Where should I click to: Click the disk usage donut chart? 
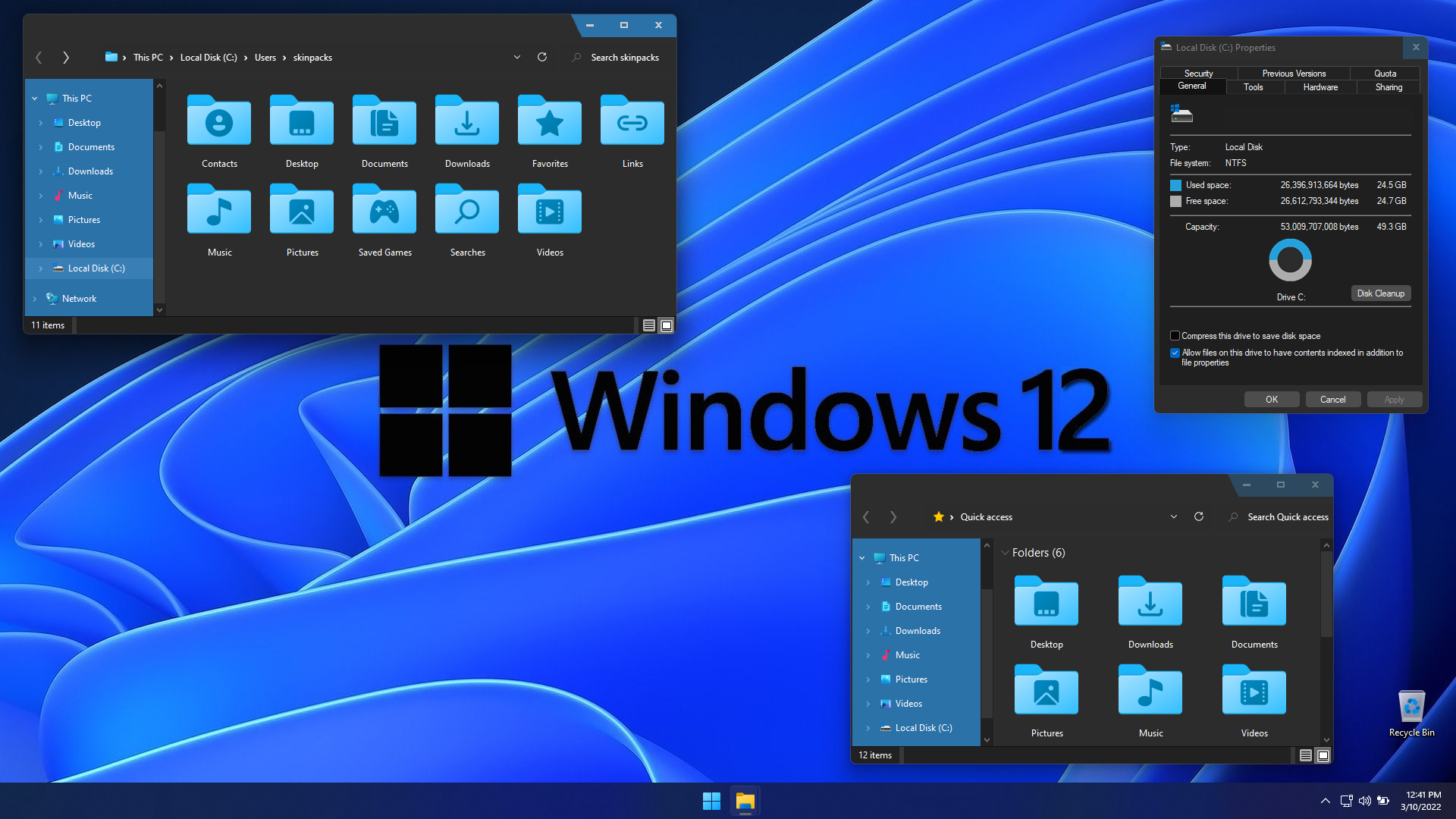point(1290,260)
